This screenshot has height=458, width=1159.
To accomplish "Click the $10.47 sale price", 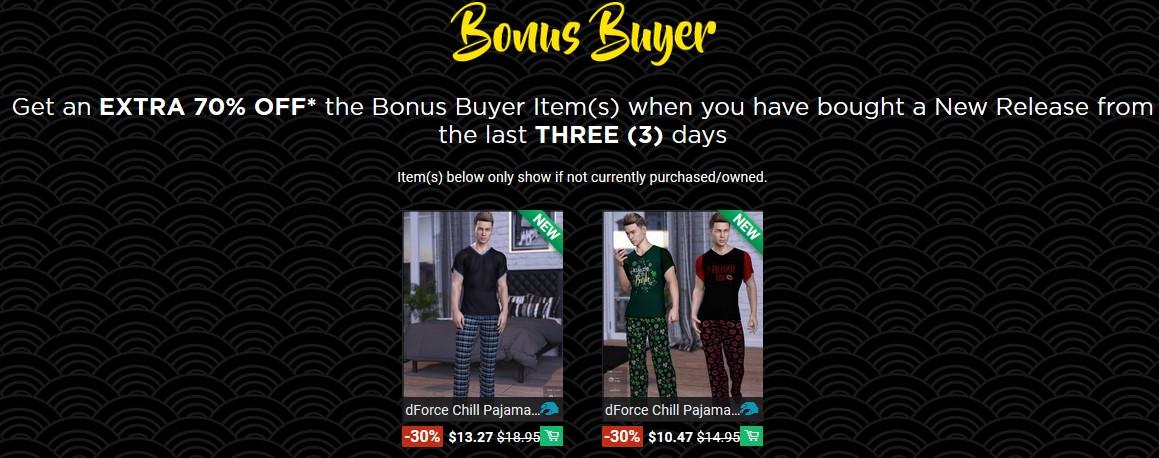I will (x=671, y=437).
